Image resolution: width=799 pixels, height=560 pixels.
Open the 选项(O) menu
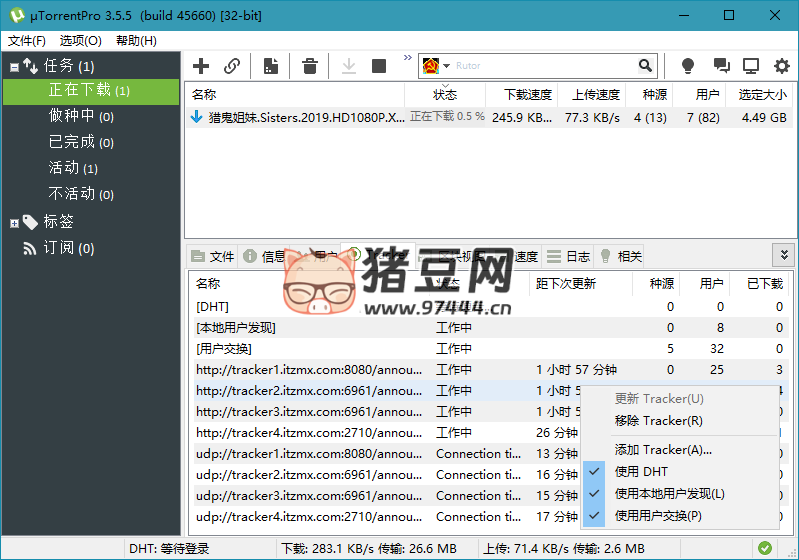[x=80, y=41]
